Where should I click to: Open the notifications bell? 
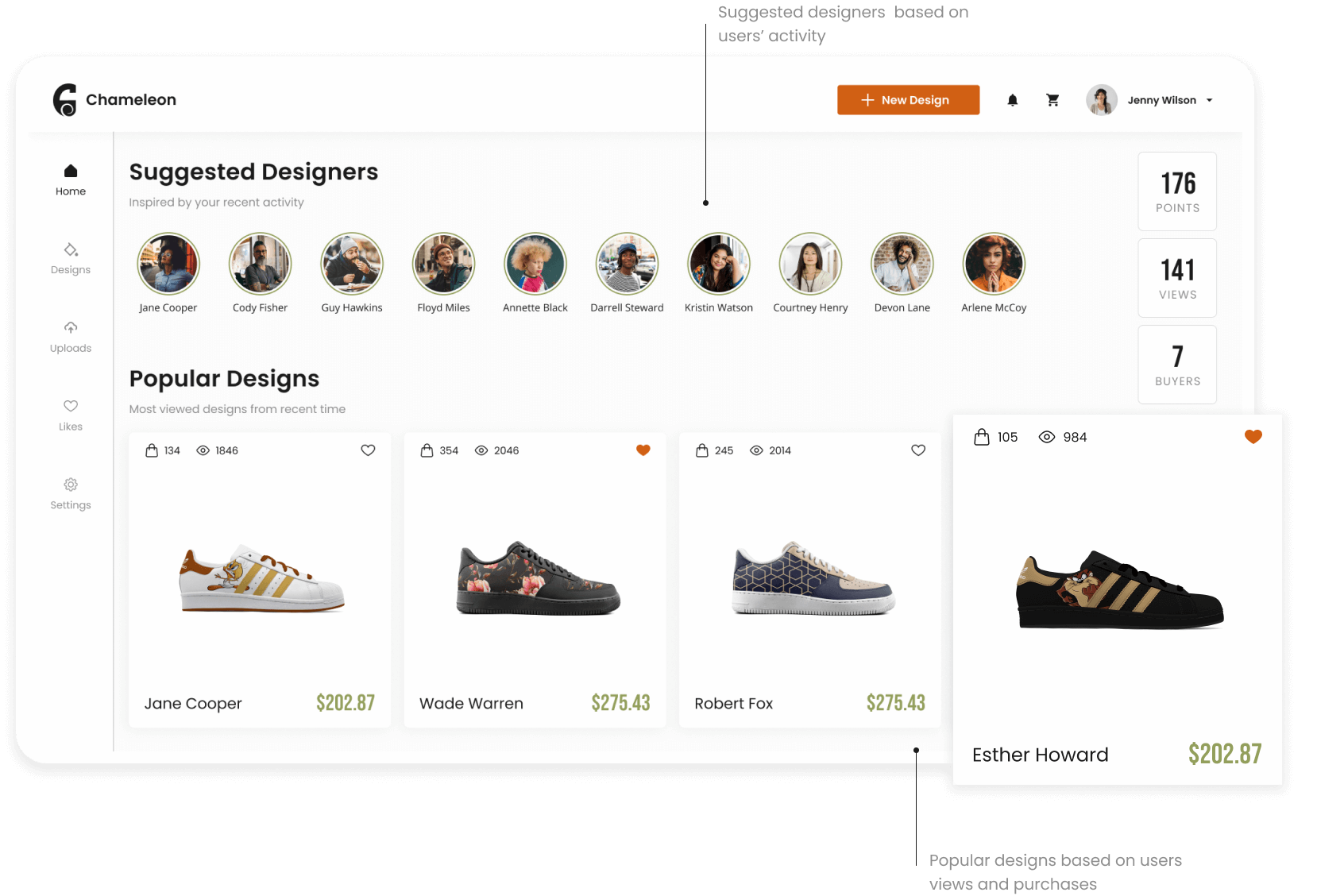(1012, 100)
